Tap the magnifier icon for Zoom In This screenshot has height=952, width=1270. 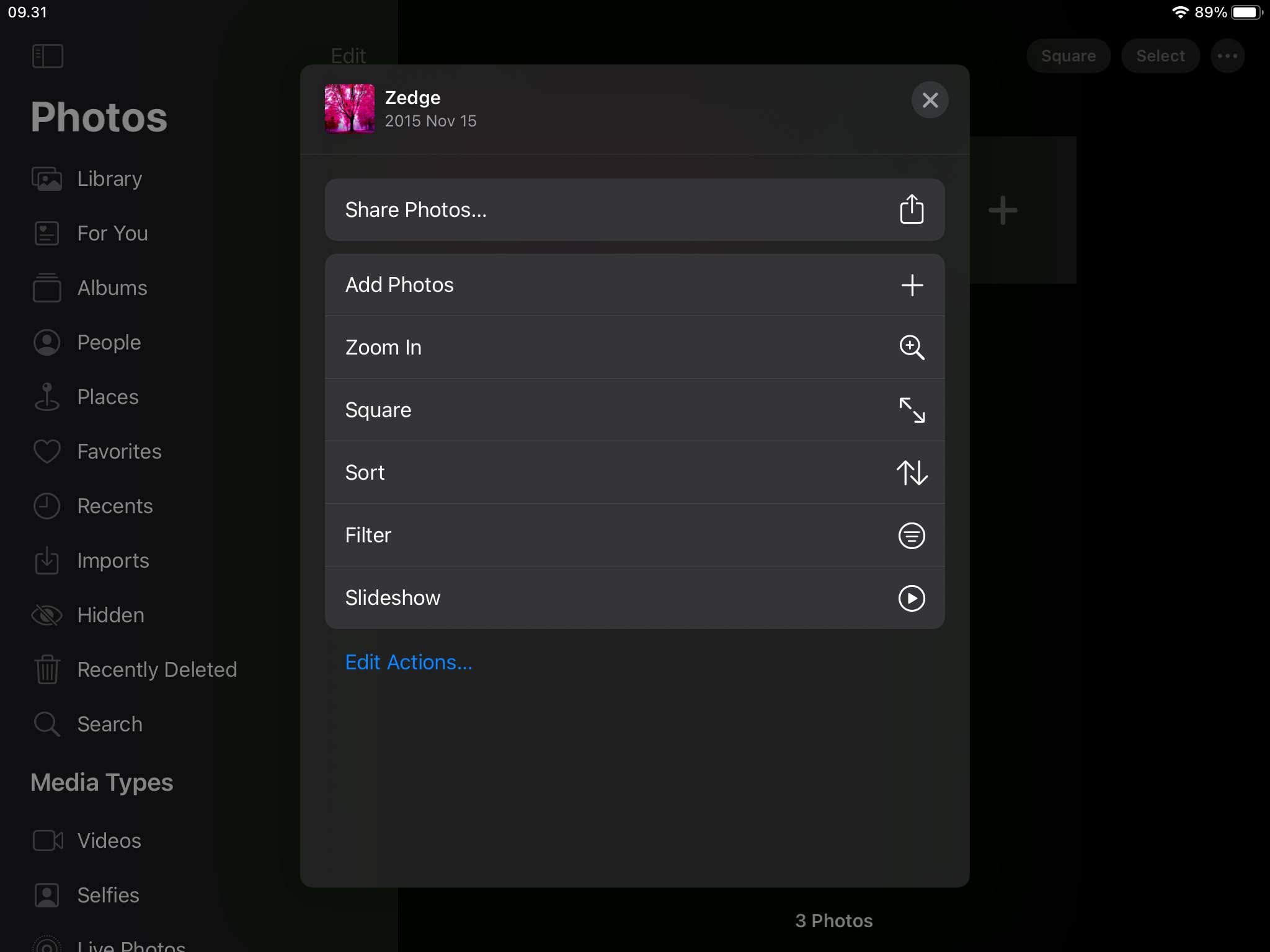click(x=911, y=347)
